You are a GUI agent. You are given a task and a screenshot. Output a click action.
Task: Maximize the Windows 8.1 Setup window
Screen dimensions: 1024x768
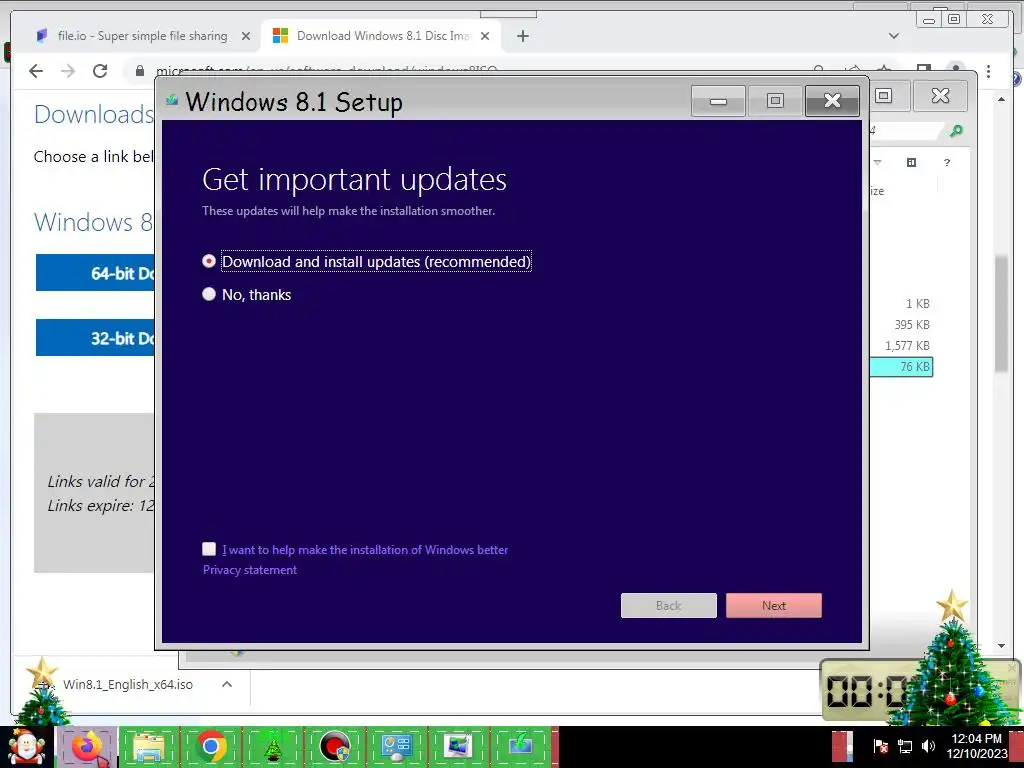tap(775, 101)
